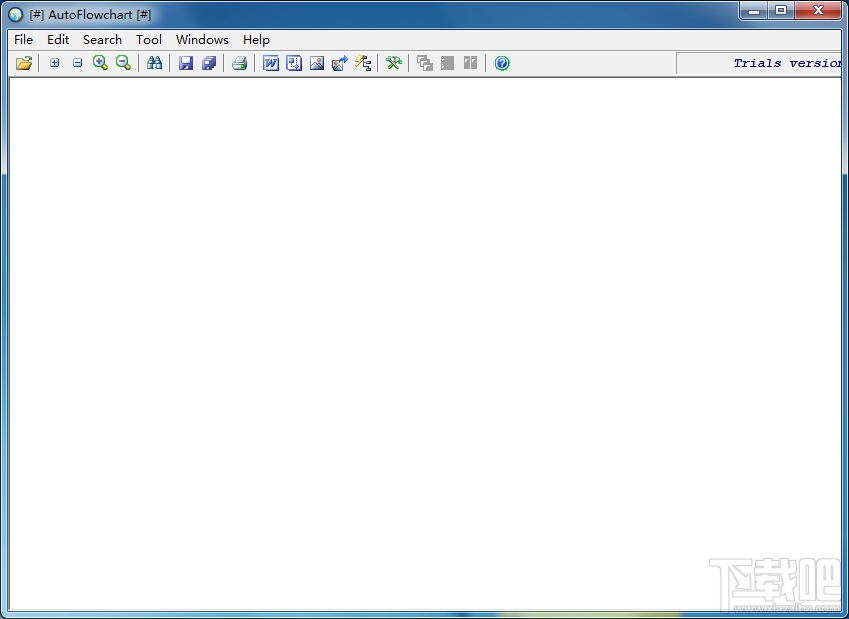Open options with the hammer and wrench icon
This screenshot has width=849, height=619.
(x=394, y=63)
